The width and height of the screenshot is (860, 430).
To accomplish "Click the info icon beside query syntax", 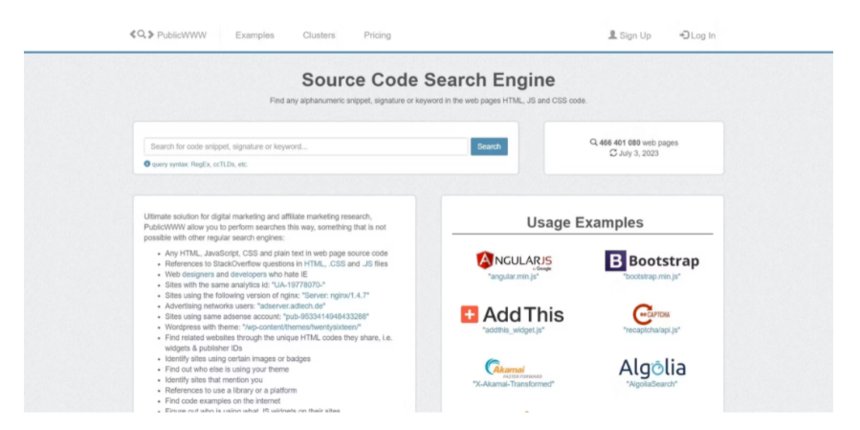I will tap(147, 163).
